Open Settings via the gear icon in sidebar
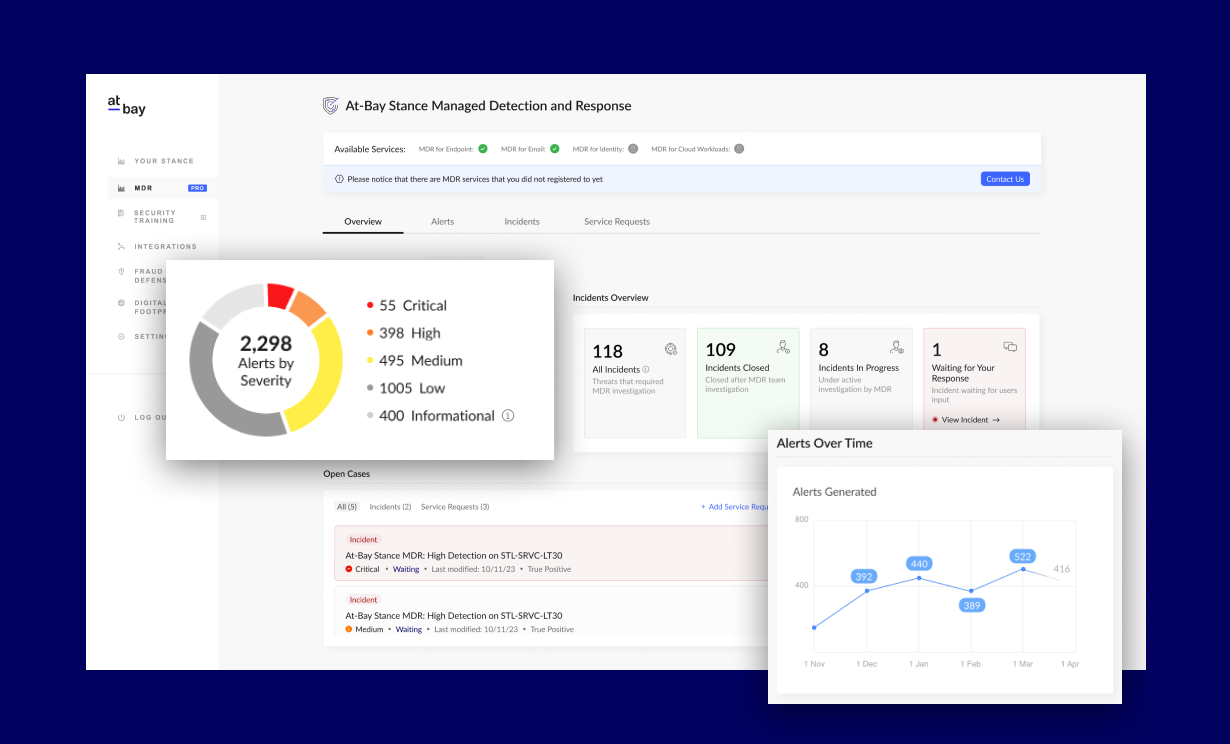The width and height of the screenshot is (1230, 744). click(x=121, y=336)
